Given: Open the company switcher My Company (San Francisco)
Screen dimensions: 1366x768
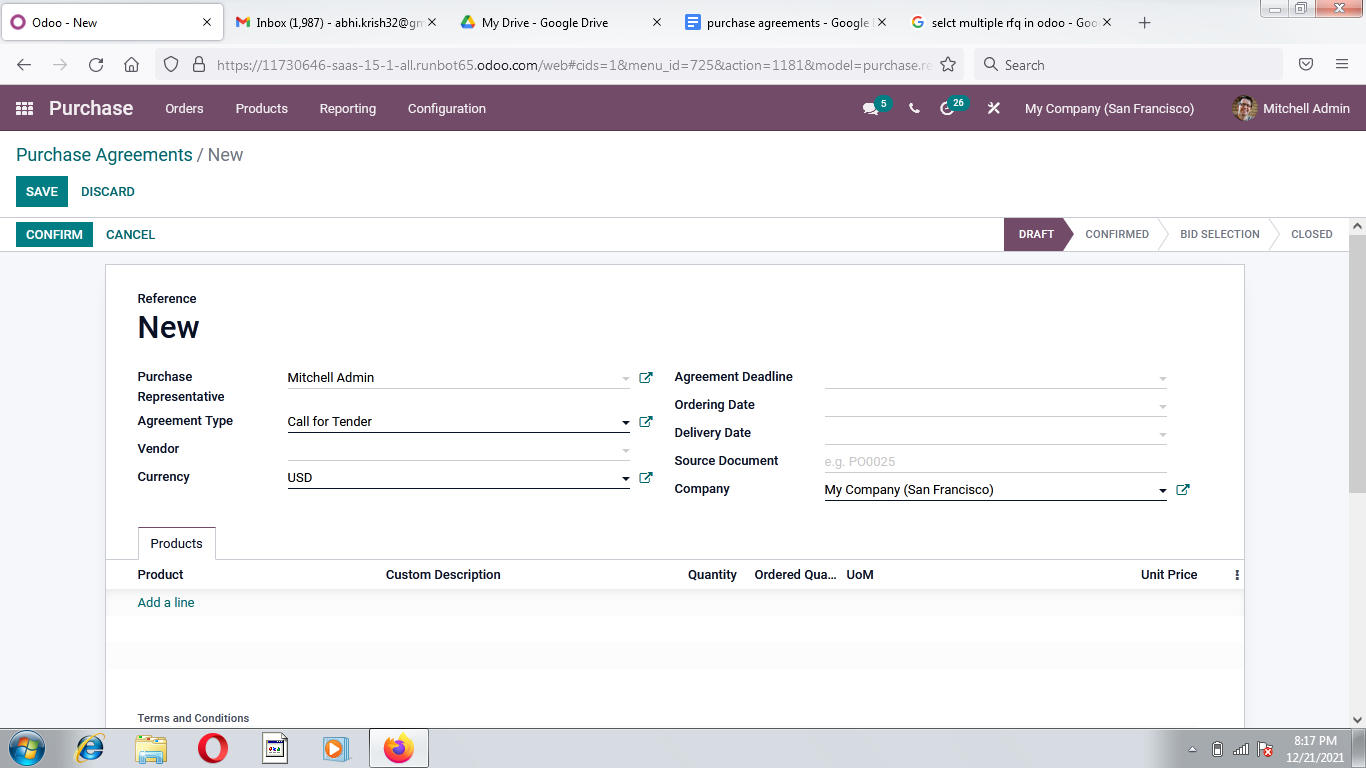Looking at the screenshot, I should point(1109,108).
